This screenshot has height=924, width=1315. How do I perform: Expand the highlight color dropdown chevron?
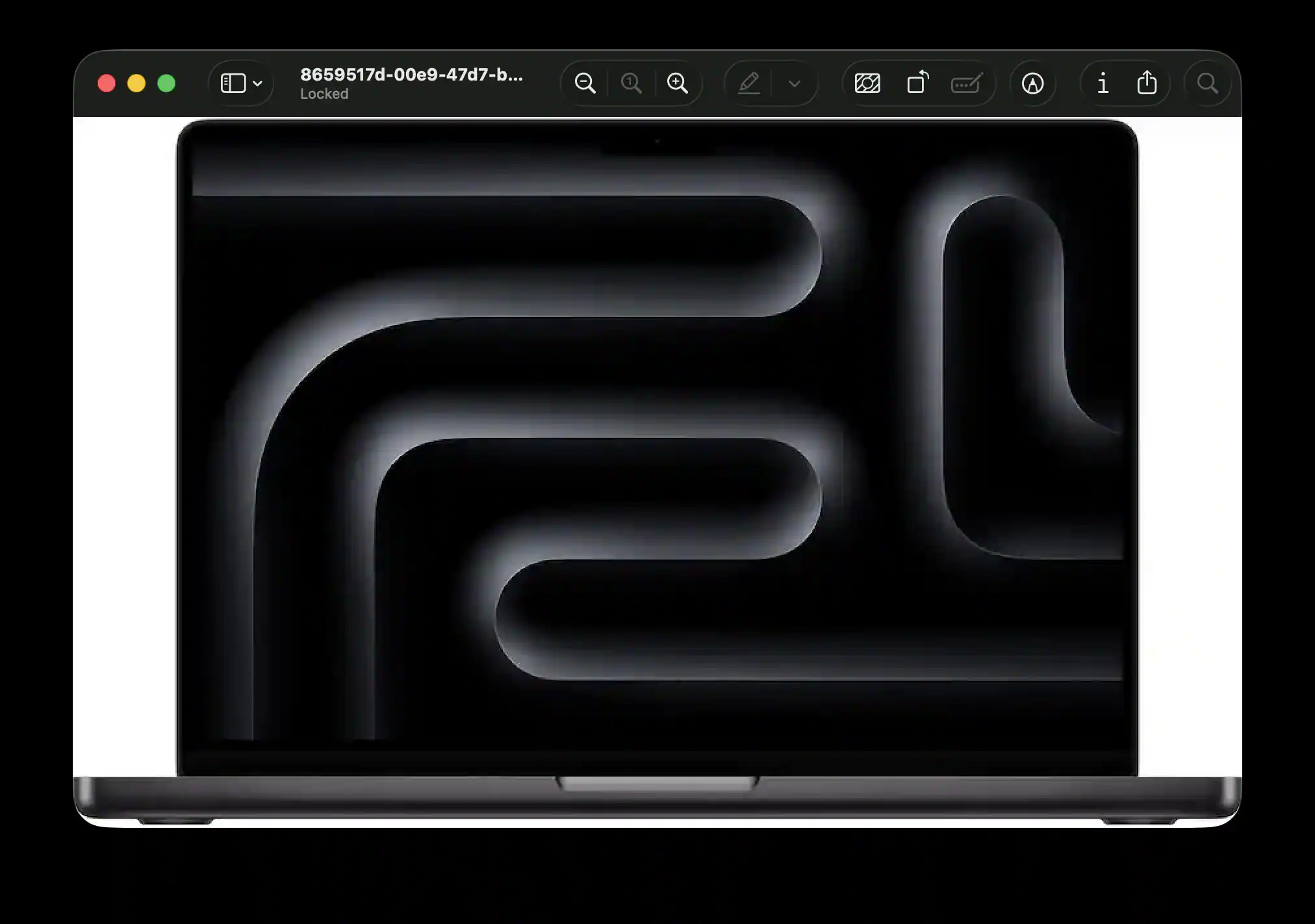pyautogui.click(x=794, y=84)
